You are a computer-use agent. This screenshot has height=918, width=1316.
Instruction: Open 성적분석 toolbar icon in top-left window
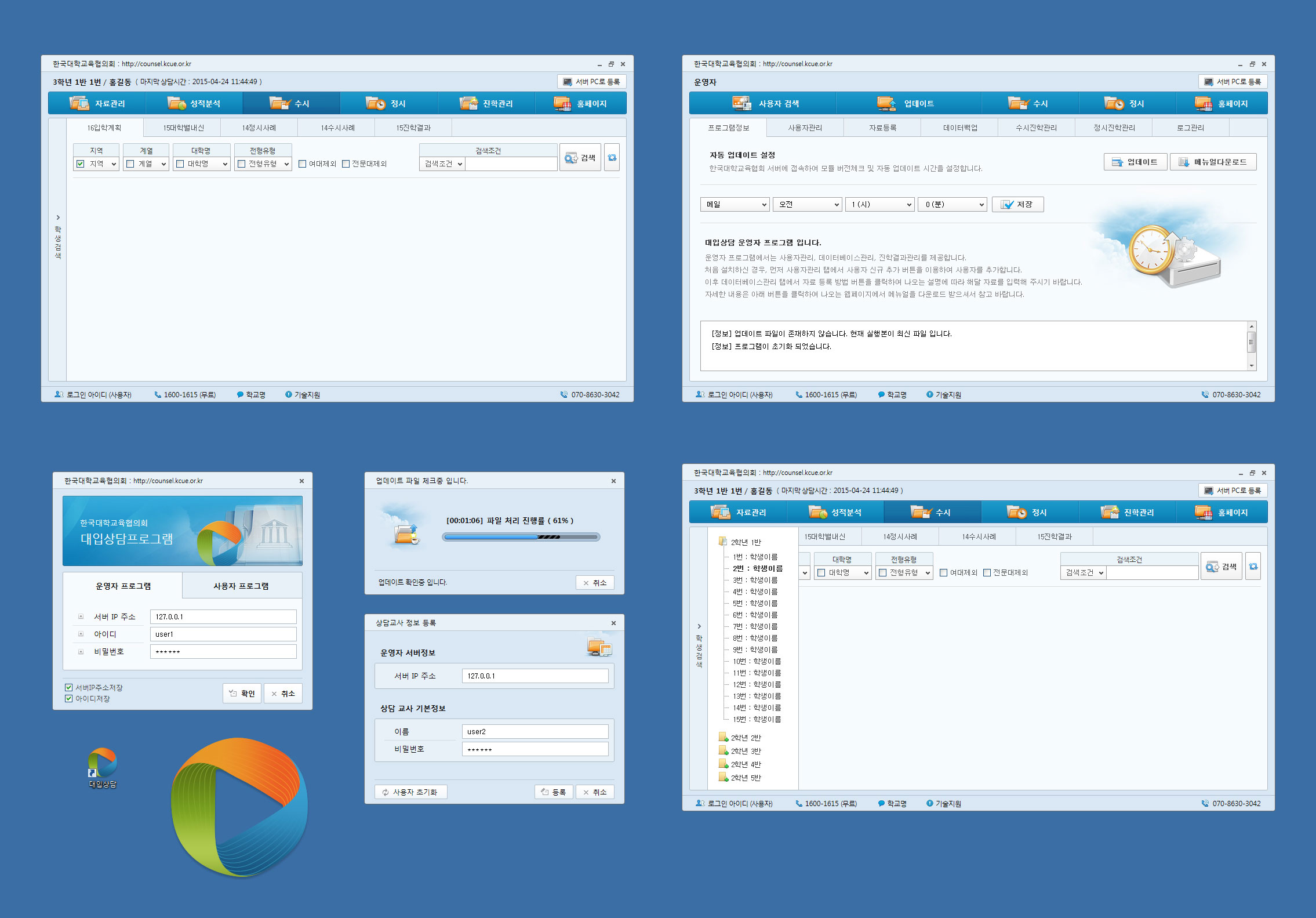coord(176,103)
